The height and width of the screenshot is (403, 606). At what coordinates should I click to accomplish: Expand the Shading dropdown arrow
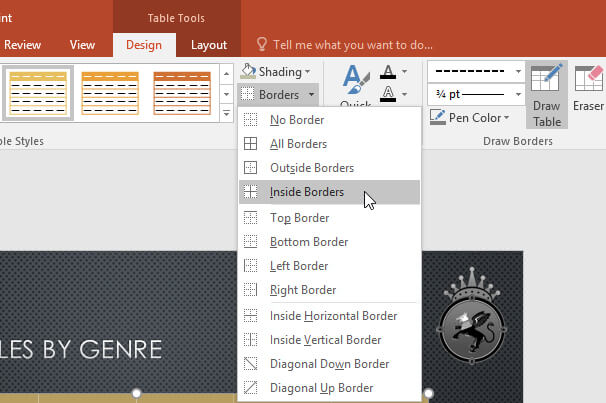click(x=308, y=71)
